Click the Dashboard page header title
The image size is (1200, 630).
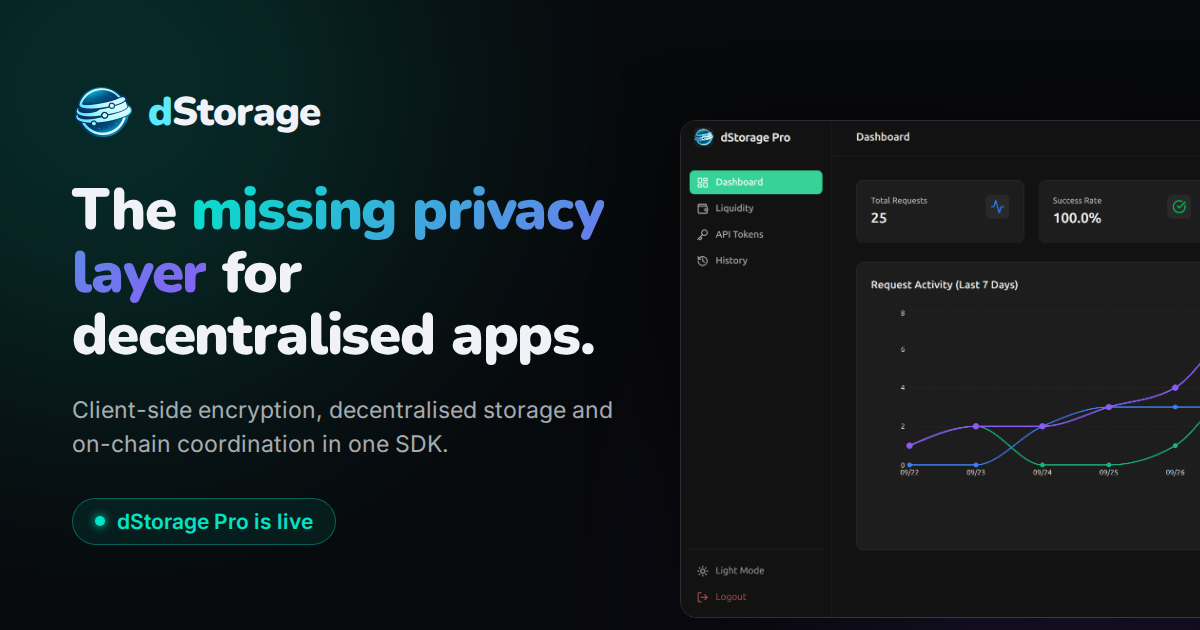click(x=883, y=137)
